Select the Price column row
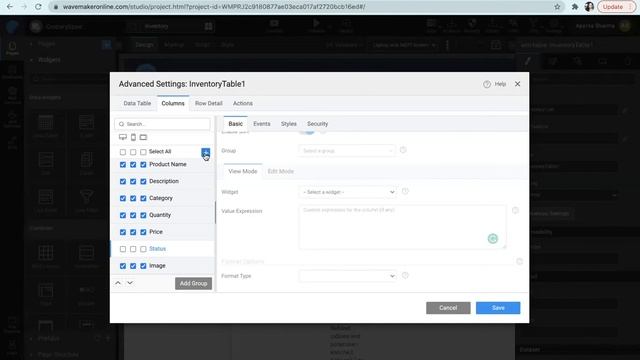The width and height of the screenshot is (640, 360). point(162,232)
